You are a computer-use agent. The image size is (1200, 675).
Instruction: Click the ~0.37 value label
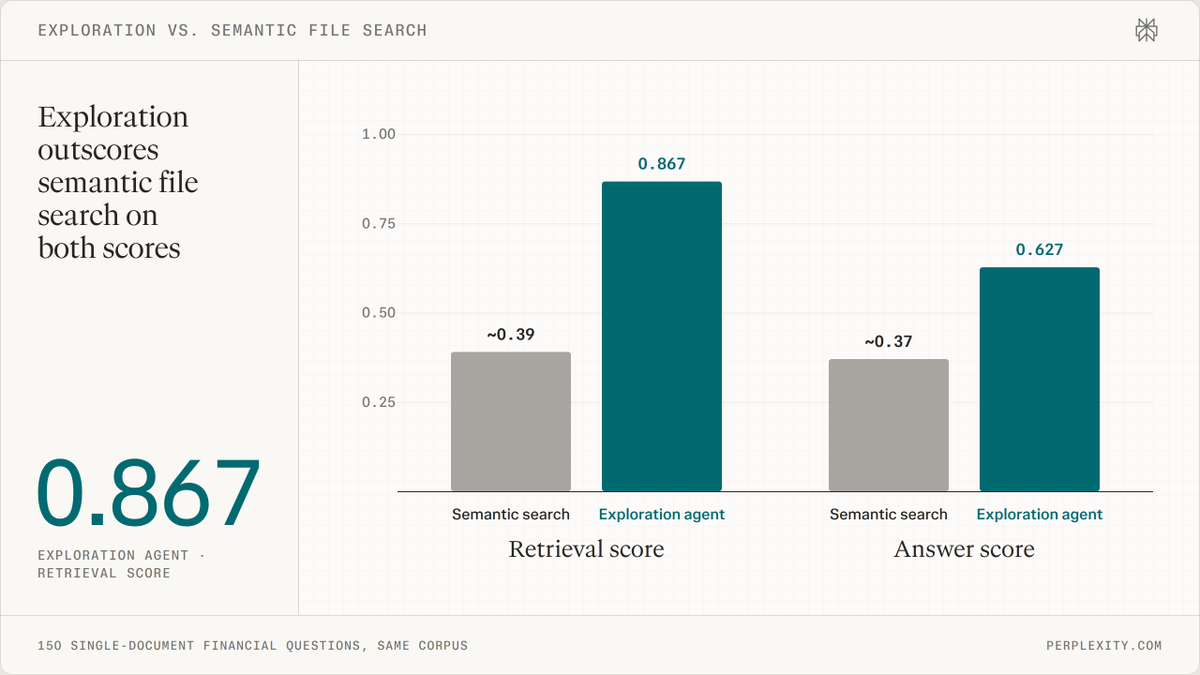889,342
